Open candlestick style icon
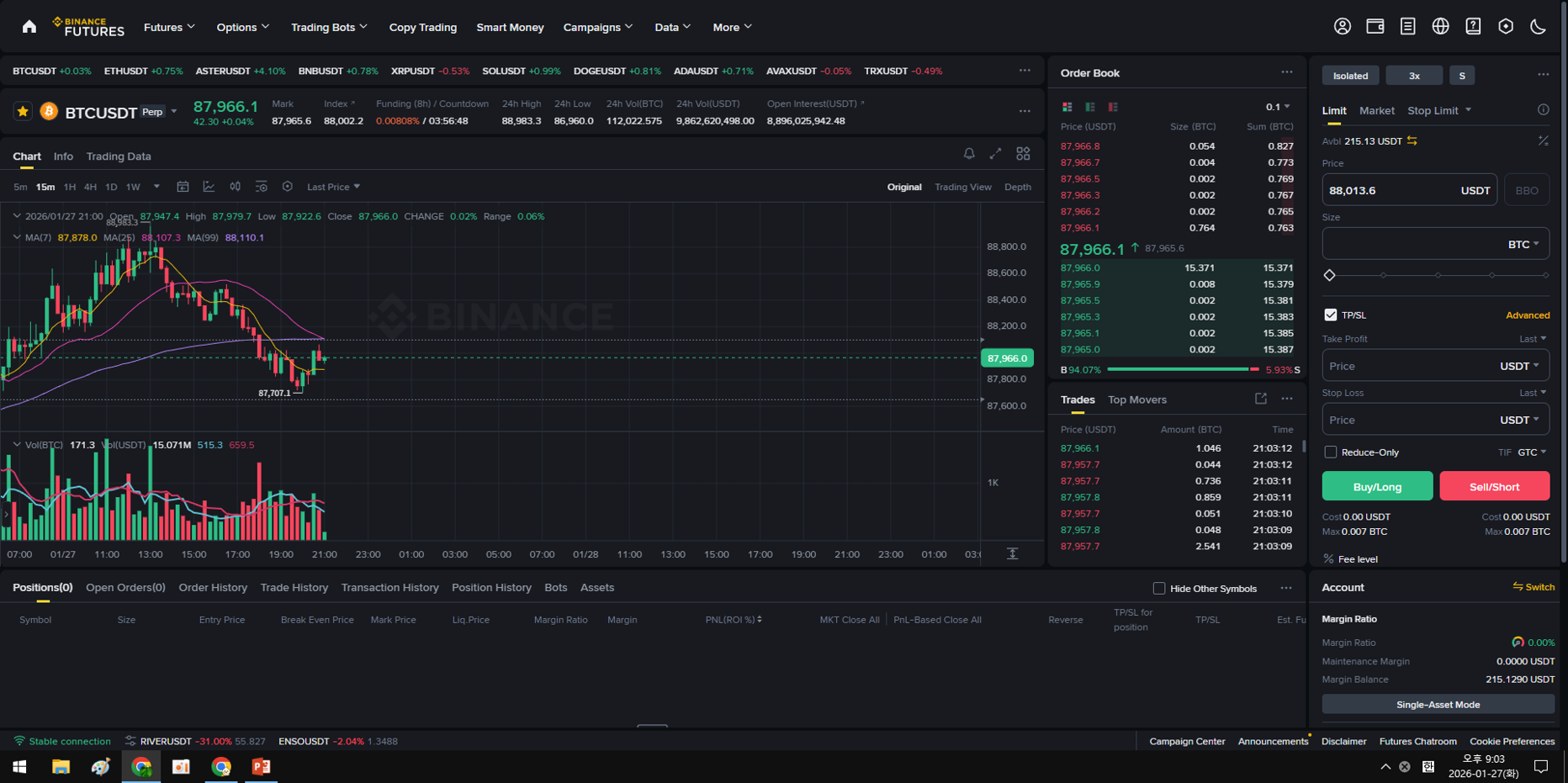Screen dimensions: 1568x783 click(236, 187)
